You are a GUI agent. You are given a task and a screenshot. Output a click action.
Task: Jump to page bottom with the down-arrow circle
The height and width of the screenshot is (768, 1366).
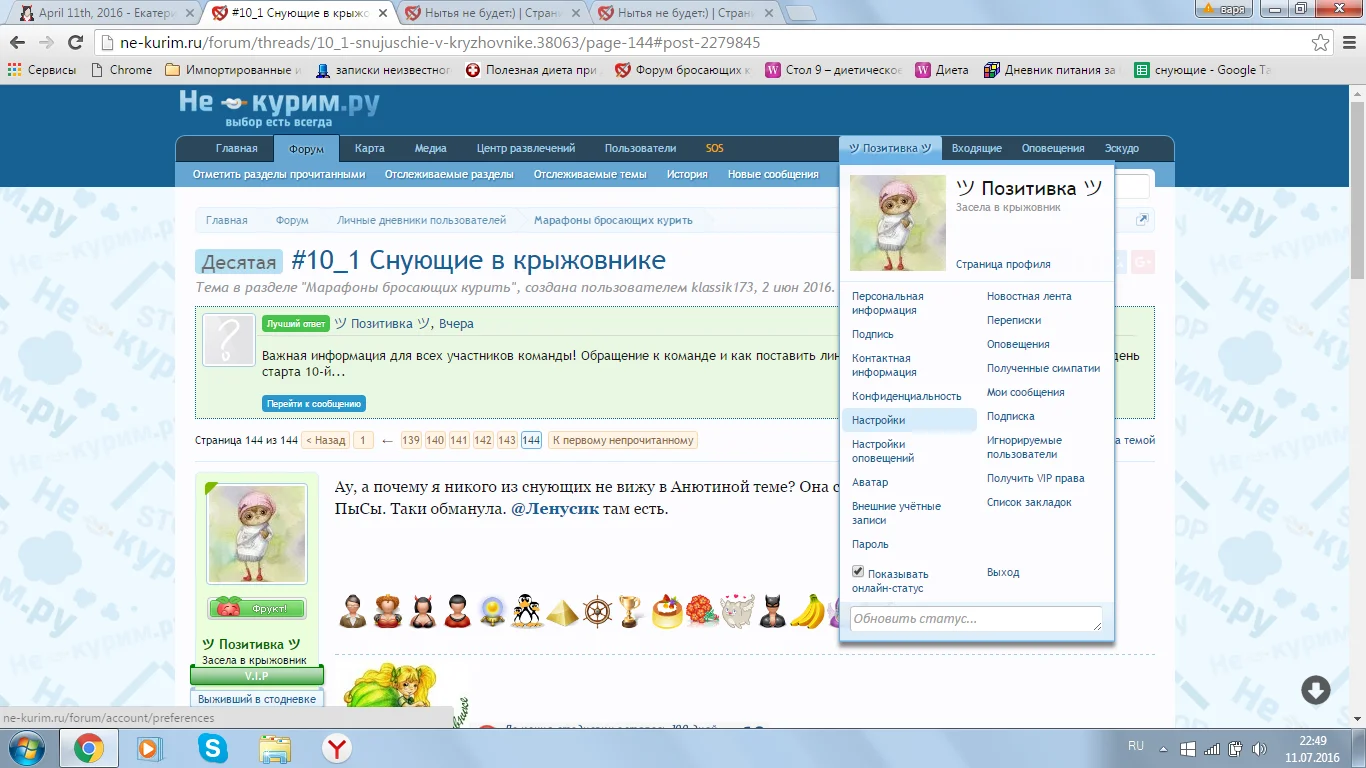[1315, 689]
